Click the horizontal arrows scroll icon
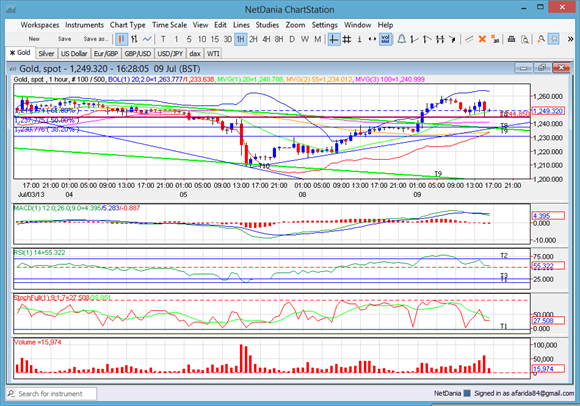580x406 pixels. (x=372, y=39)
